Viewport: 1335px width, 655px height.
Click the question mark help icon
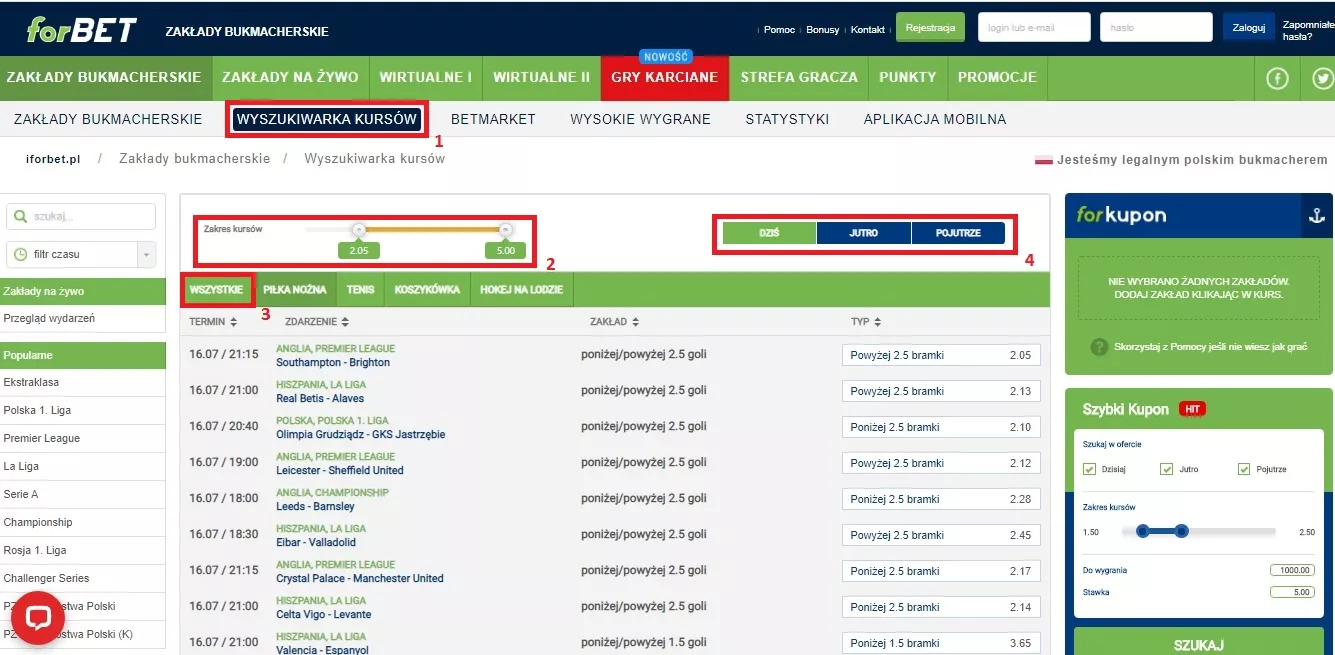point(1097,347)
